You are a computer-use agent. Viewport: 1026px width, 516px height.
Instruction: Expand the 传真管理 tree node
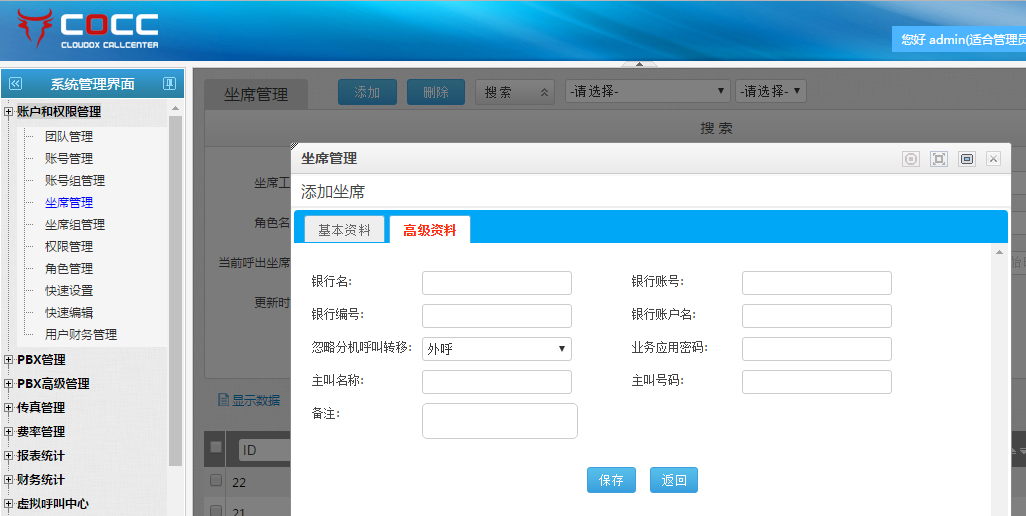tap(9, 408)
